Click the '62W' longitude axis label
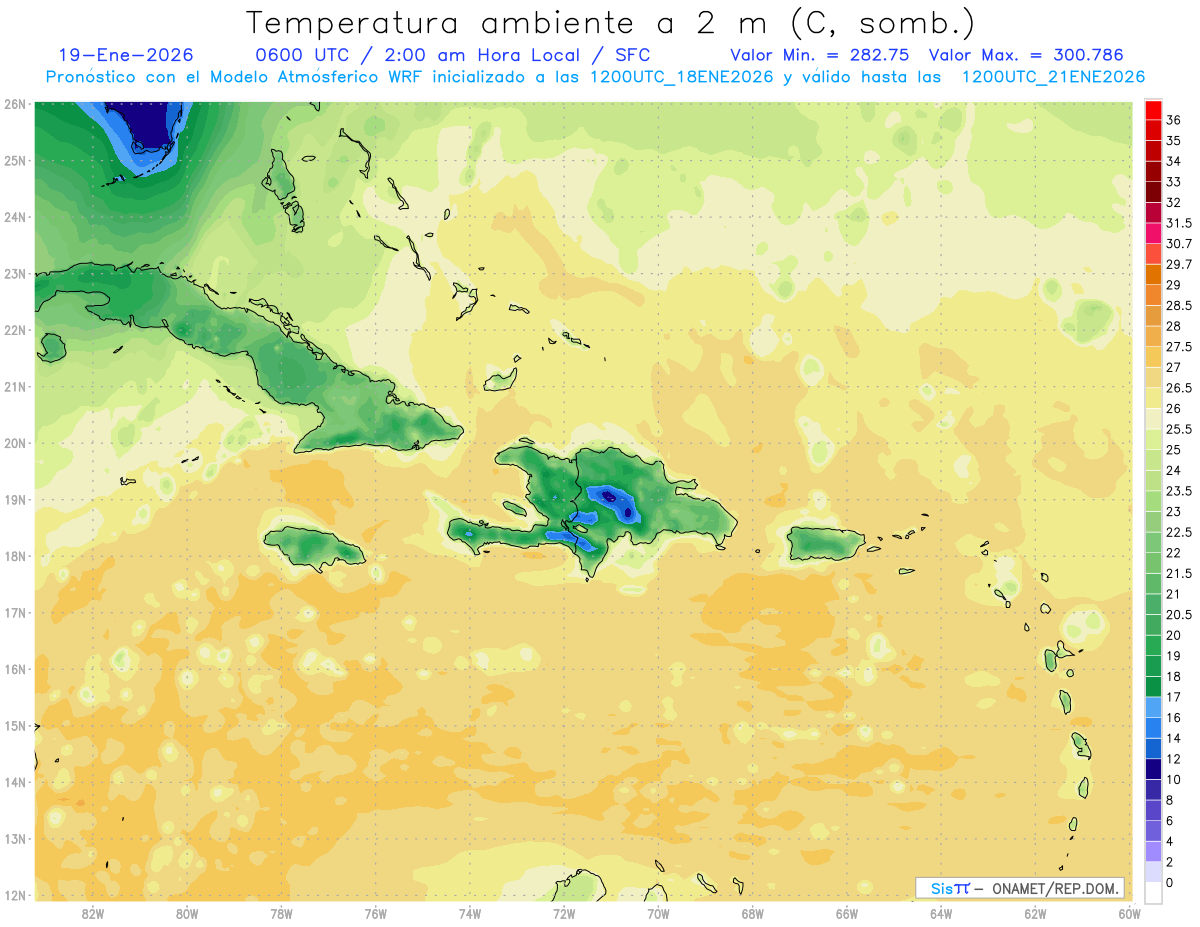Image resolution: width=1200 pixels, height=927 pixels. pyautogui.click(x=1036, y=913)
